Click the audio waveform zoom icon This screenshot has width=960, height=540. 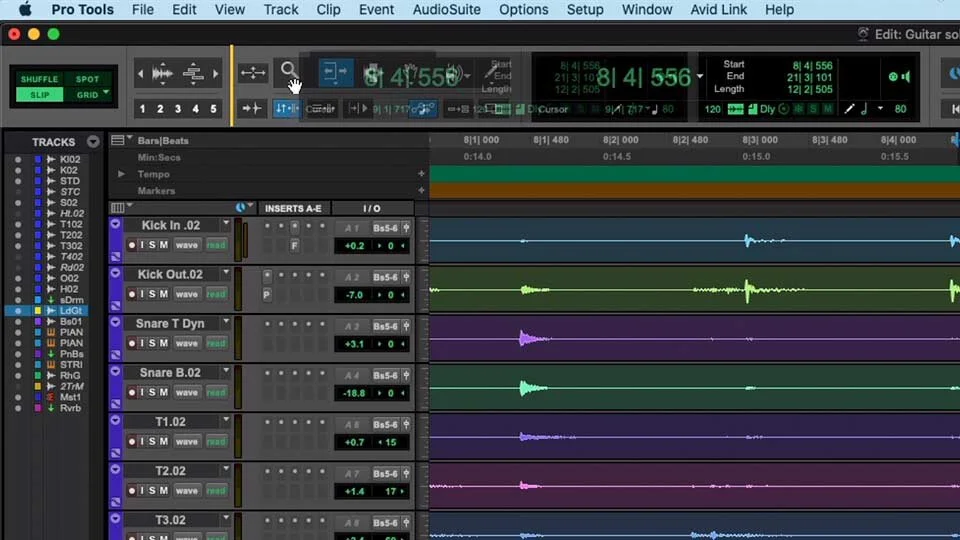point(162,73)
